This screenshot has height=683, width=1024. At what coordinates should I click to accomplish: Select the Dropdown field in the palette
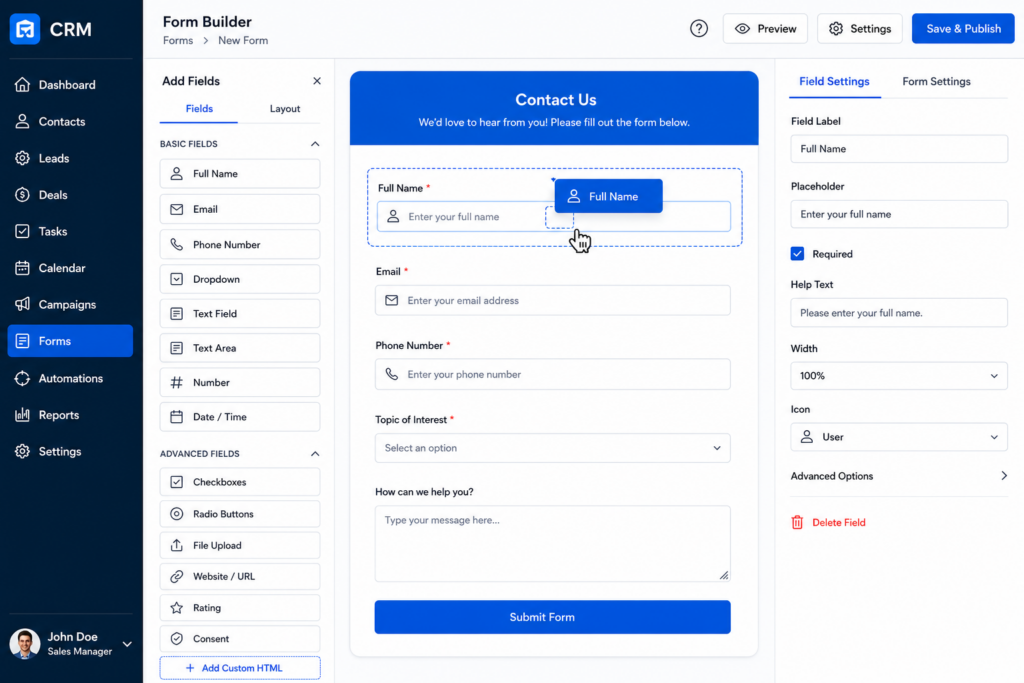coord(240,279)
